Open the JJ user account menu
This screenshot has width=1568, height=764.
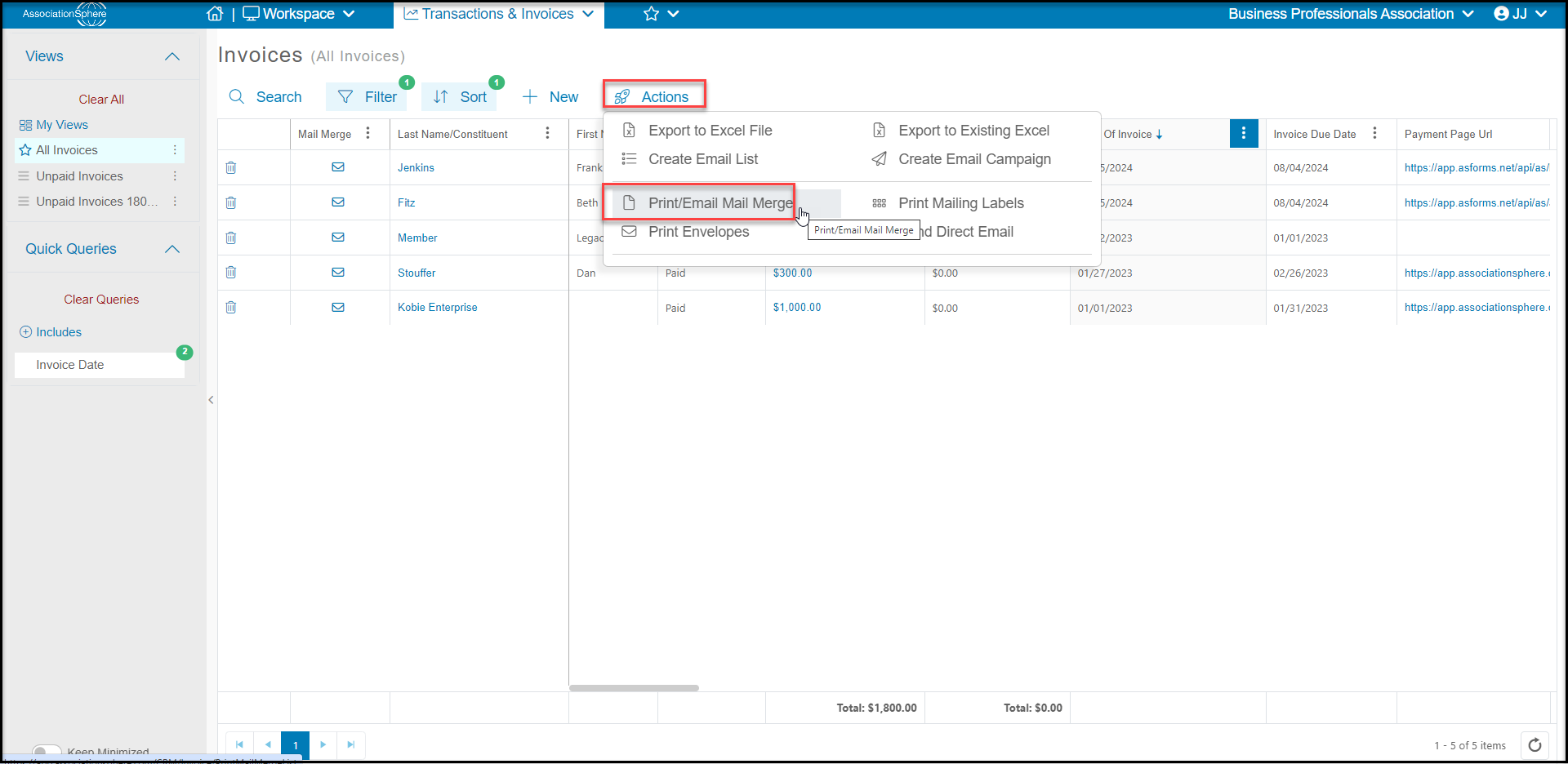[x=1520, y=14]
